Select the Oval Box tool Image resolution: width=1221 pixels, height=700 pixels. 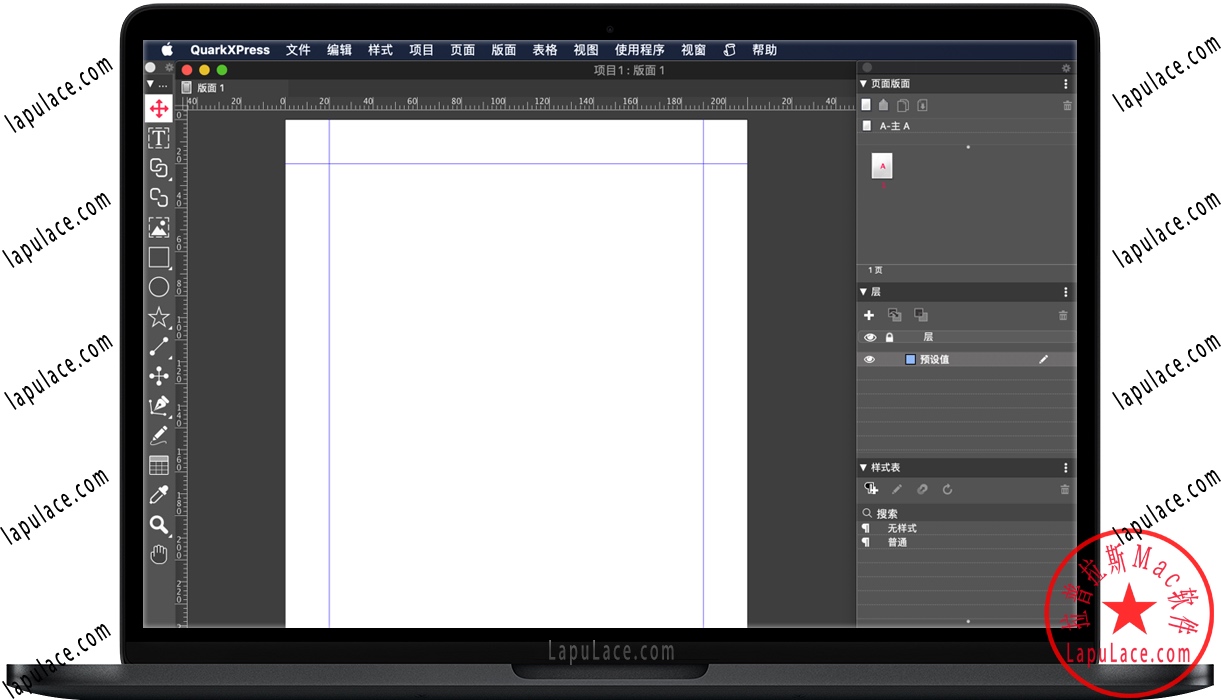coord(158,287)
